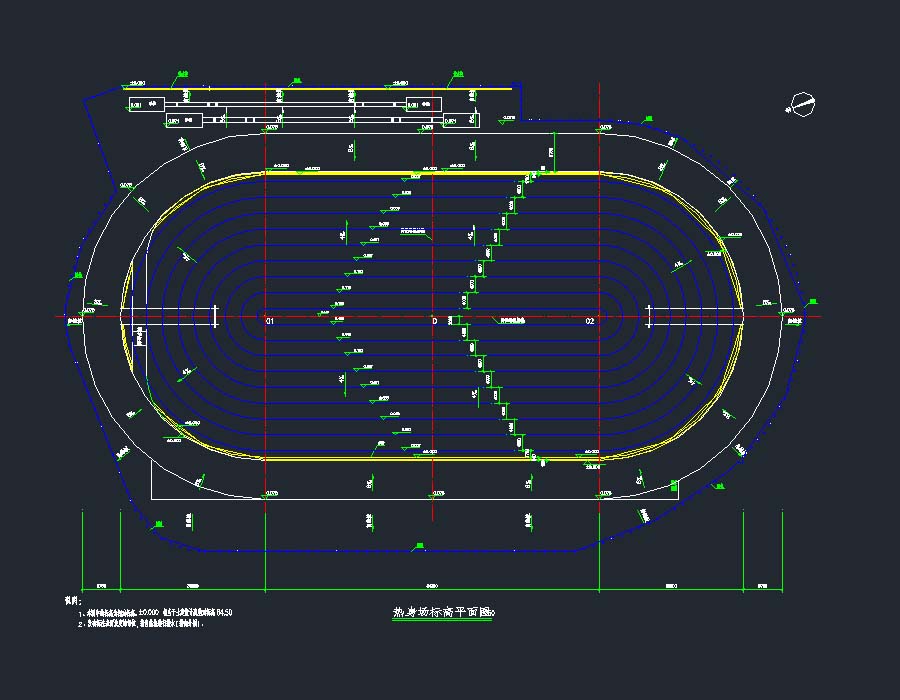Click the D center label on axis
This screenshot has height=700, width=900.
point(435,321)
